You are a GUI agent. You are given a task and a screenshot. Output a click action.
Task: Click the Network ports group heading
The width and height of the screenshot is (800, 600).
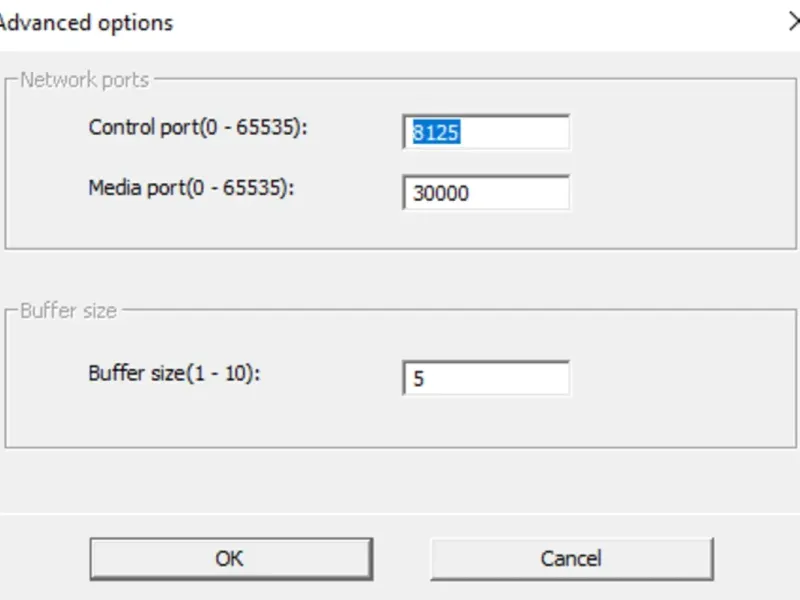tap(84, 80)
